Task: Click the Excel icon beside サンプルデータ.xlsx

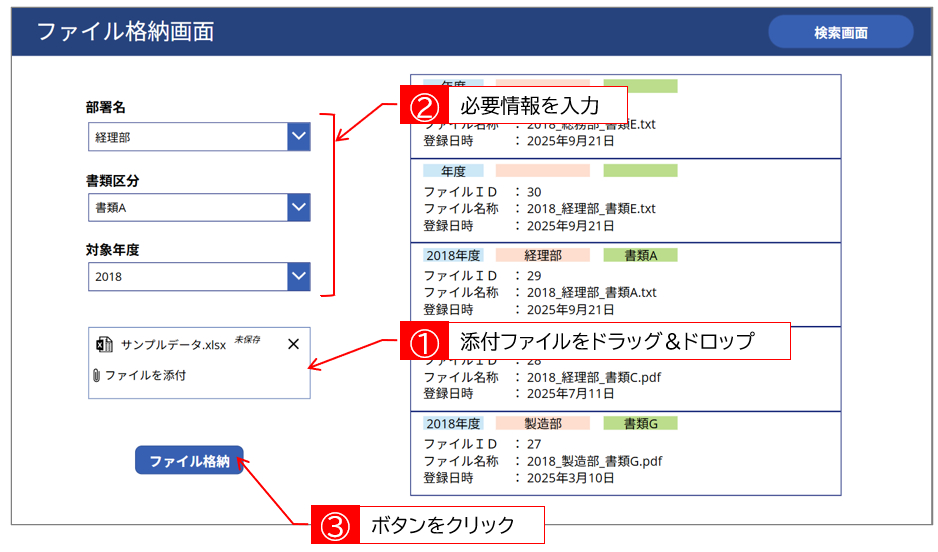Action: coord(104,344)
